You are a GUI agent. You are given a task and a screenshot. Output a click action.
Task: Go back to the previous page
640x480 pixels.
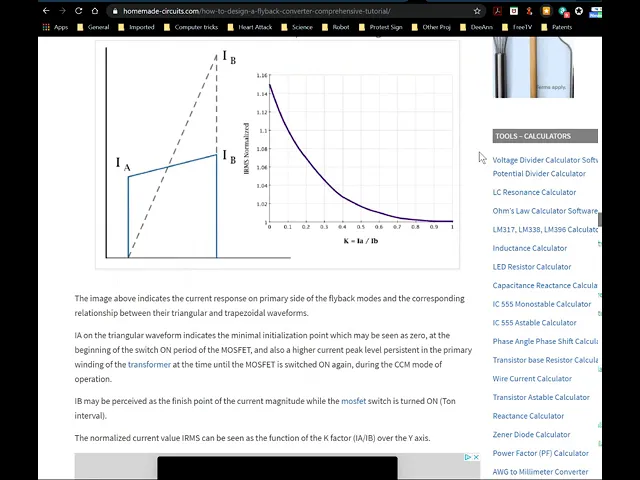point(46,11)
